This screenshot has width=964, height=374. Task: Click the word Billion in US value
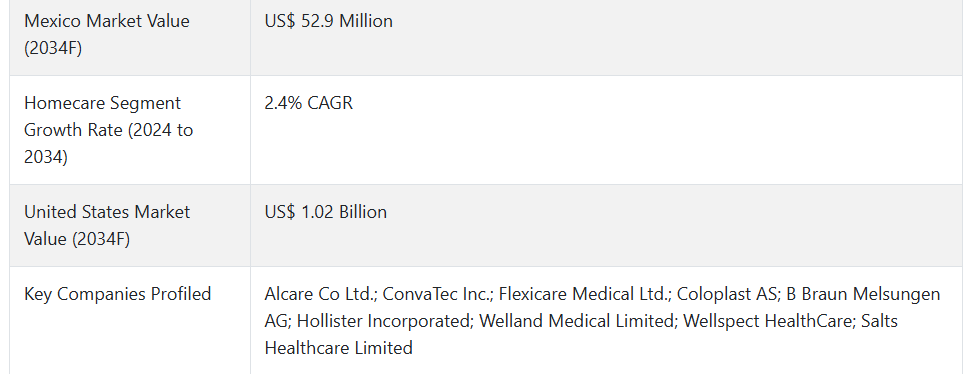pyautogui.click(x=362, y=212)
